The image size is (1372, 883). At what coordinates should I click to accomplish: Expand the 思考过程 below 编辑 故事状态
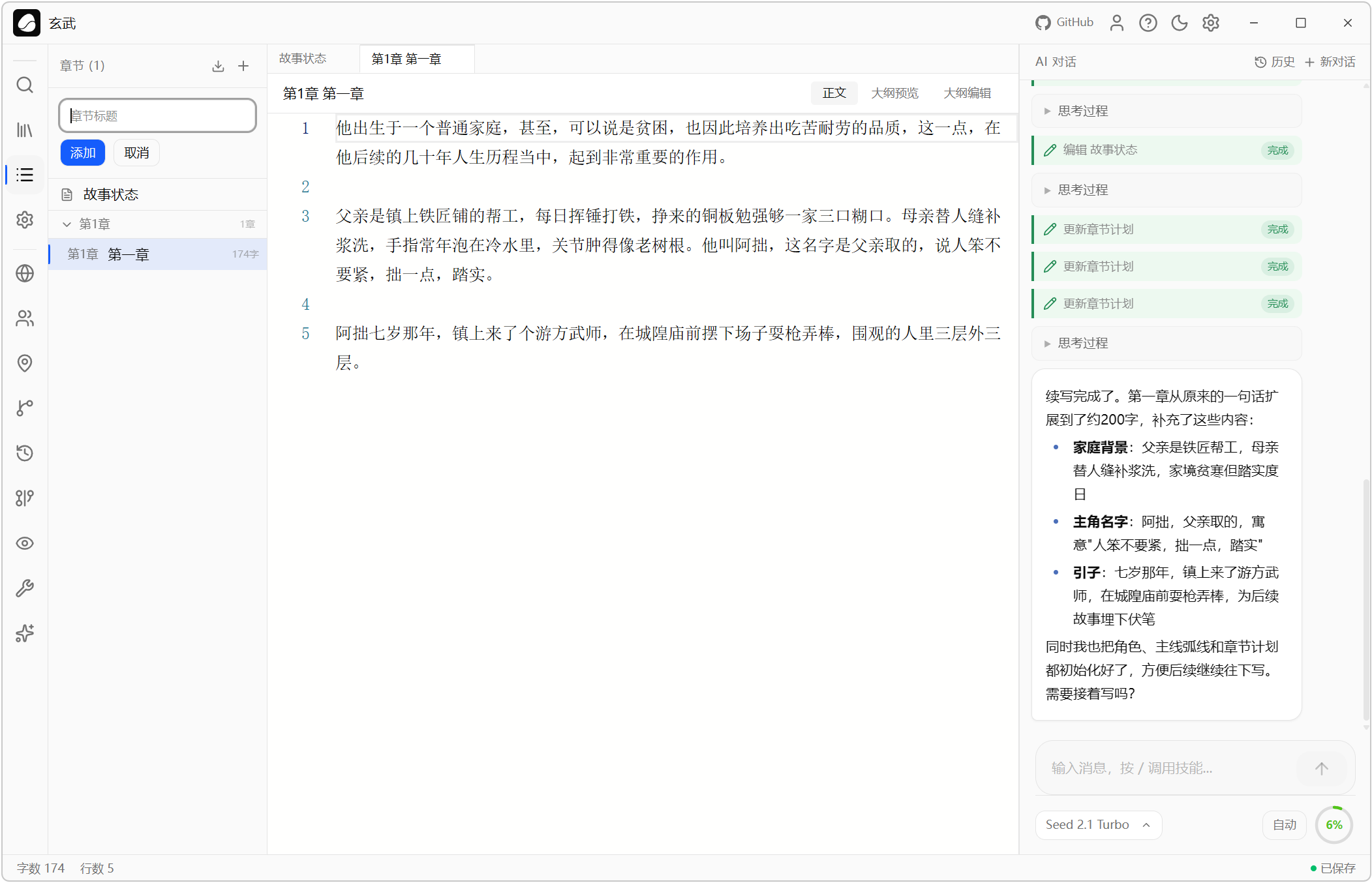tap(1166, 190)
